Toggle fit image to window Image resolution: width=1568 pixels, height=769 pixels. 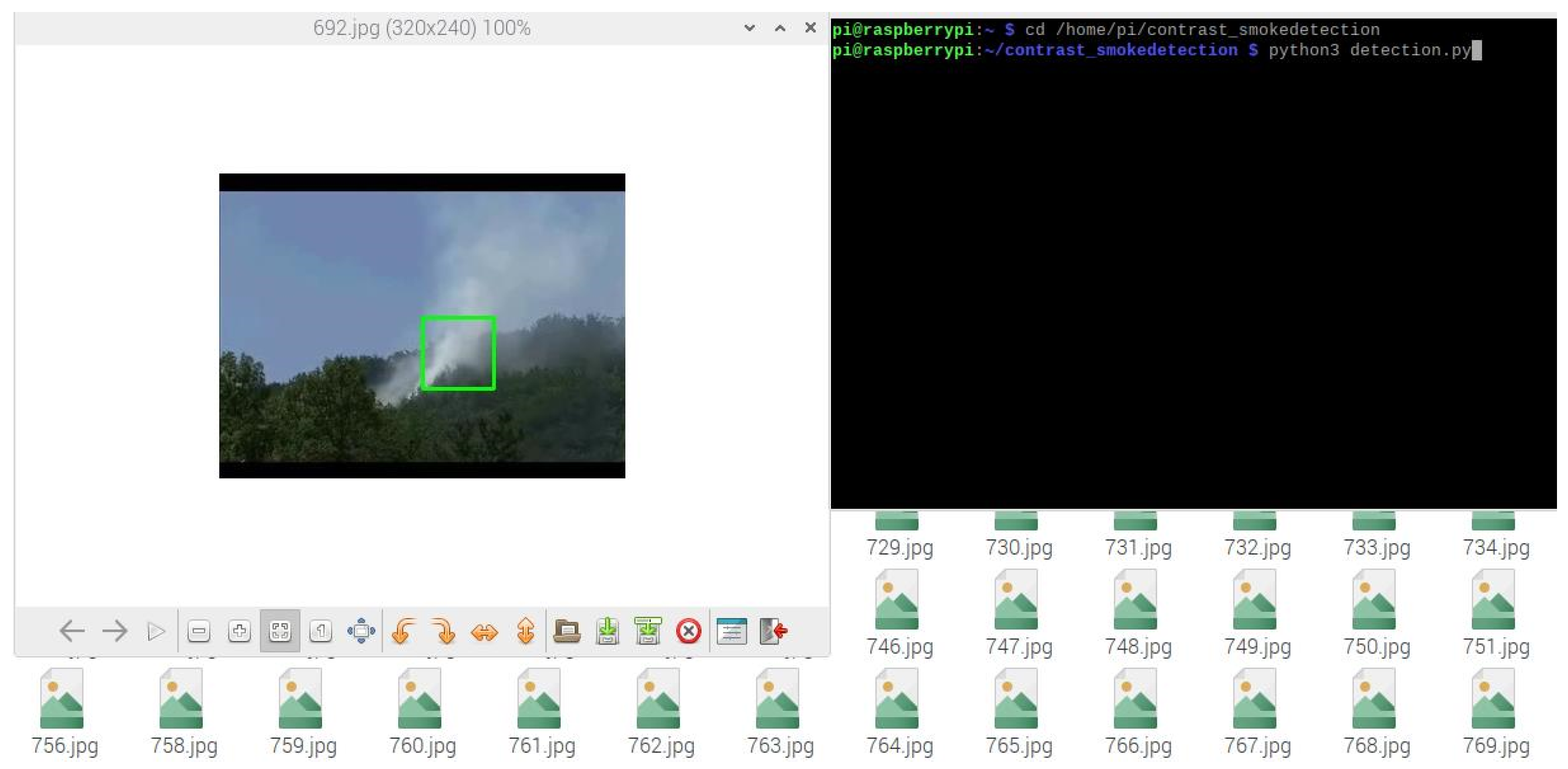(x=280, y=631)
